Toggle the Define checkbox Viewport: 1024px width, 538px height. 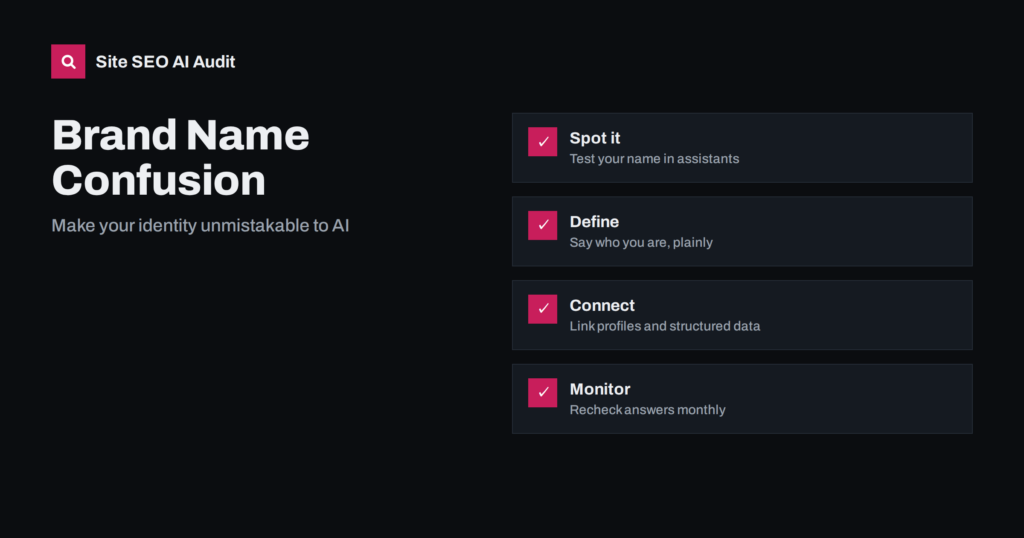[543, 225]
